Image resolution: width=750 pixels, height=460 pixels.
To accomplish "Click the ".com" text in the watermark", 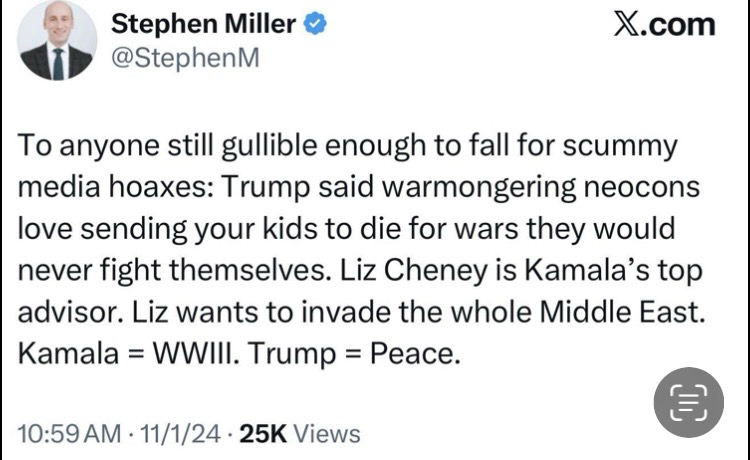I will point(679,25).
